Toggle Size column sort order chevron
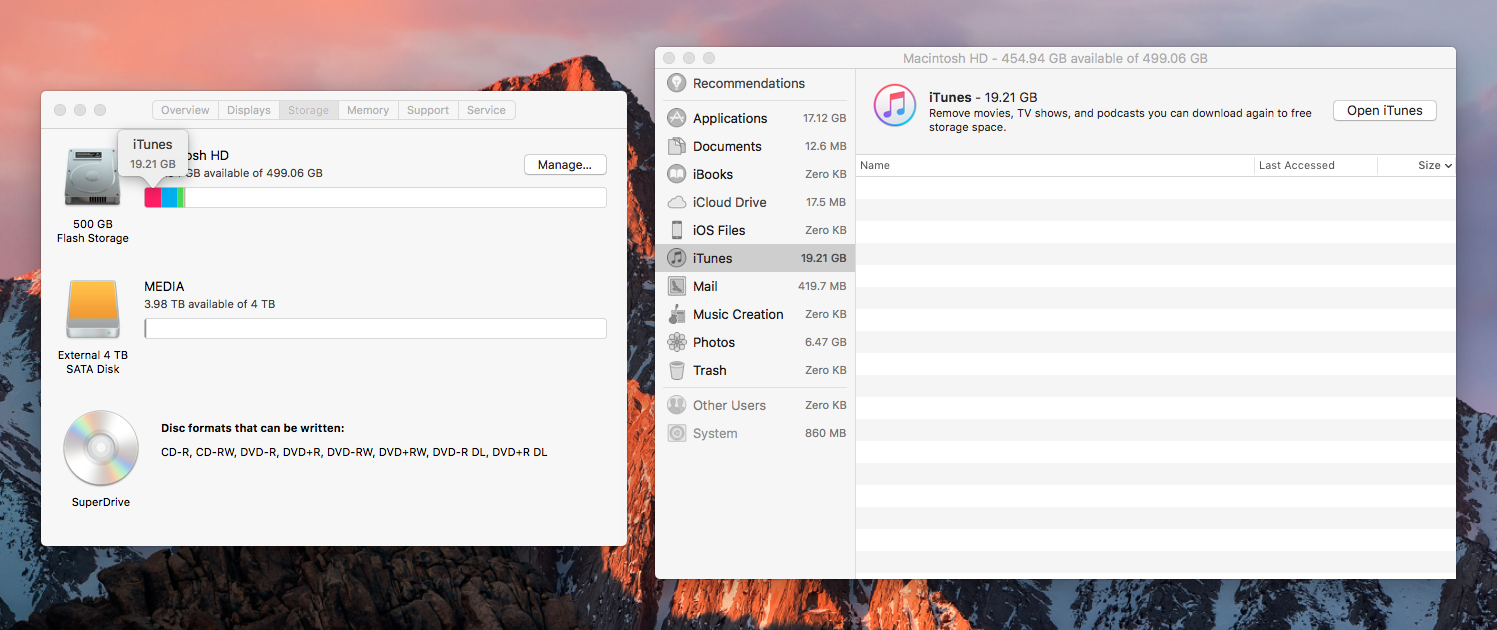The width and height of the screenshot is (1497, 630). tap(1448, 166)
